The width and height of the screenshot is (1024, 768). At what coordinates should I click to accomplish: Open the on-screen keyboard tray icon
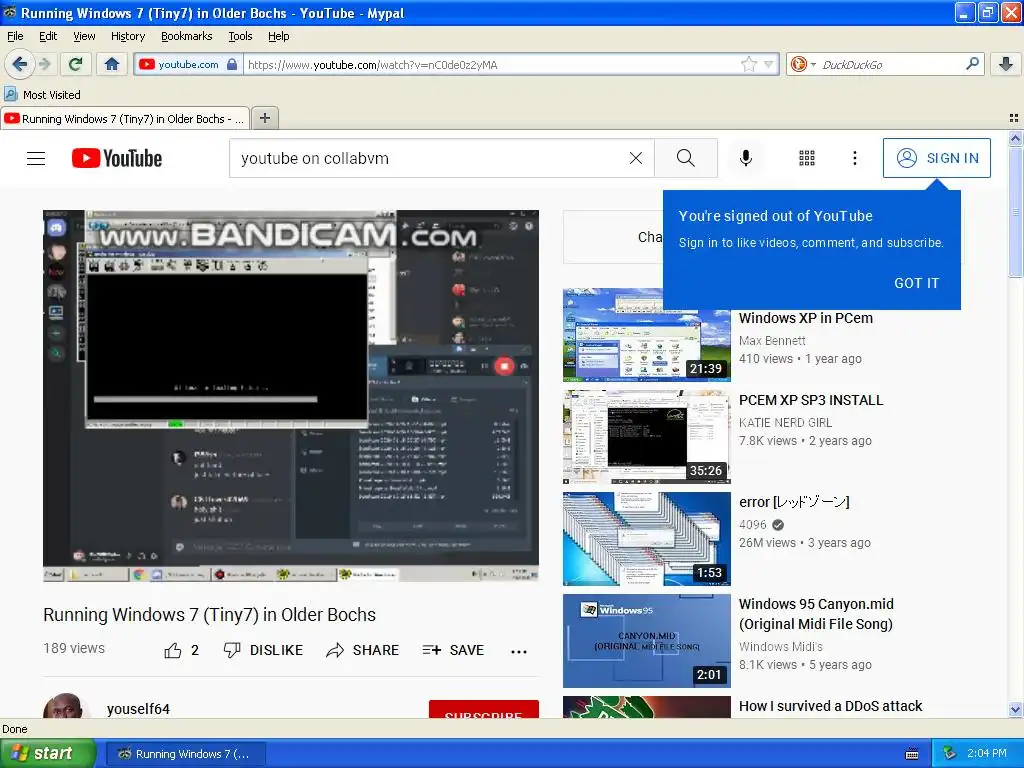point(912,754)
